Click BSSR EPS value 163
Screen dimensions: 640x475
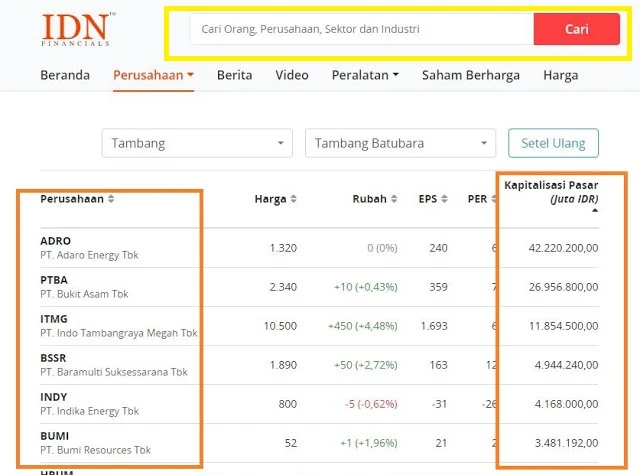point(439,365)
